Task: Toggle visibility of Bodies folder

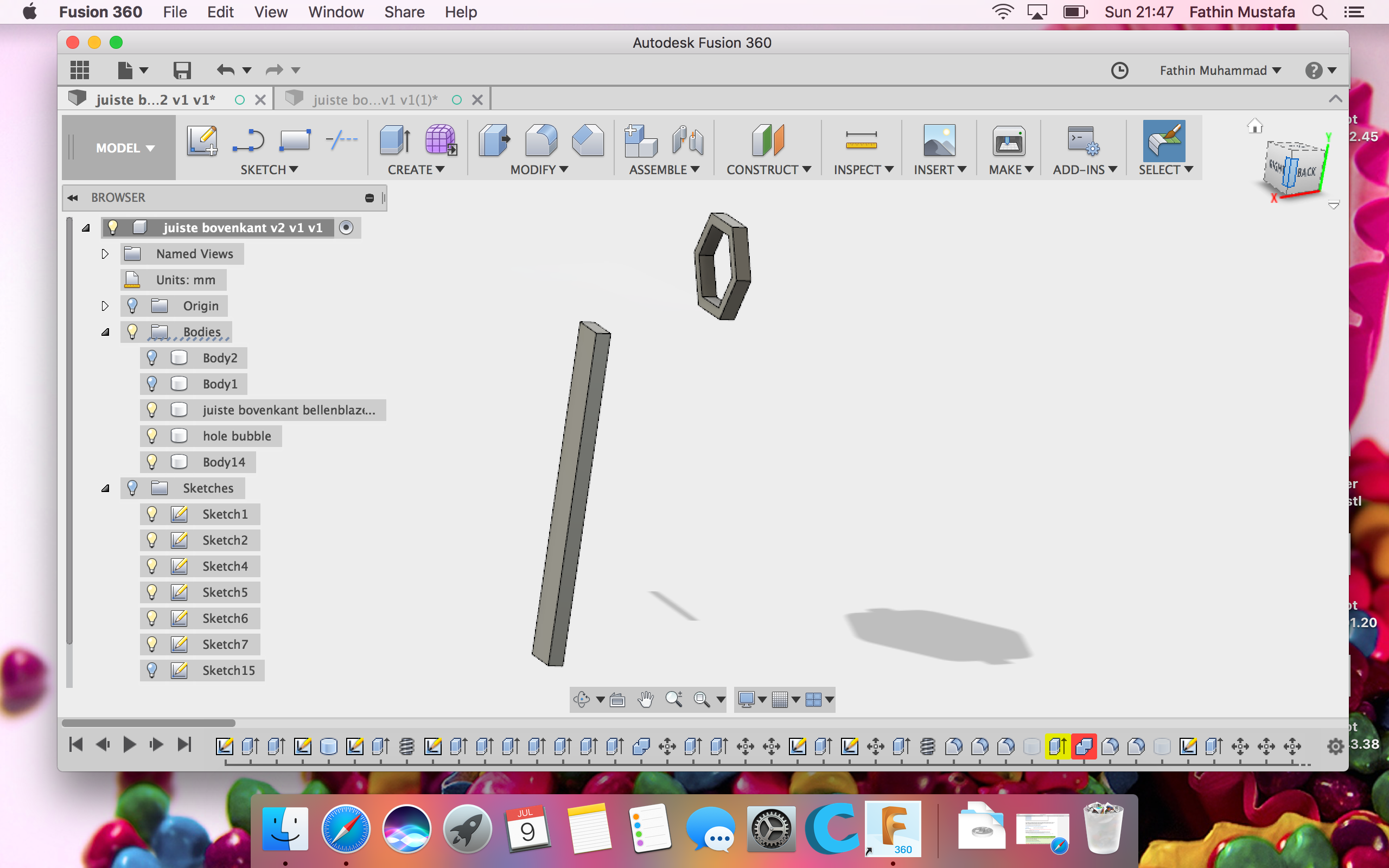Action: [x=132, y=331]
